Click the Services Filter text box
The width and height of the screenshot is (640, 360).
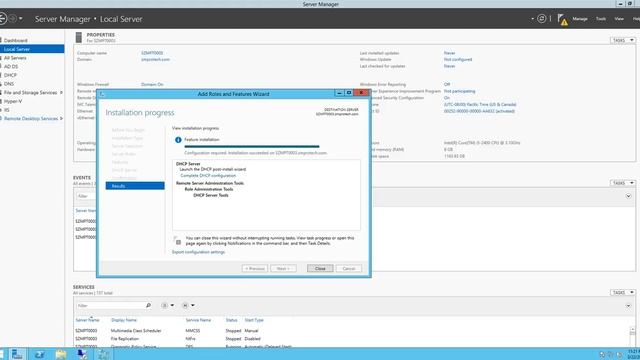coord(110,305)
